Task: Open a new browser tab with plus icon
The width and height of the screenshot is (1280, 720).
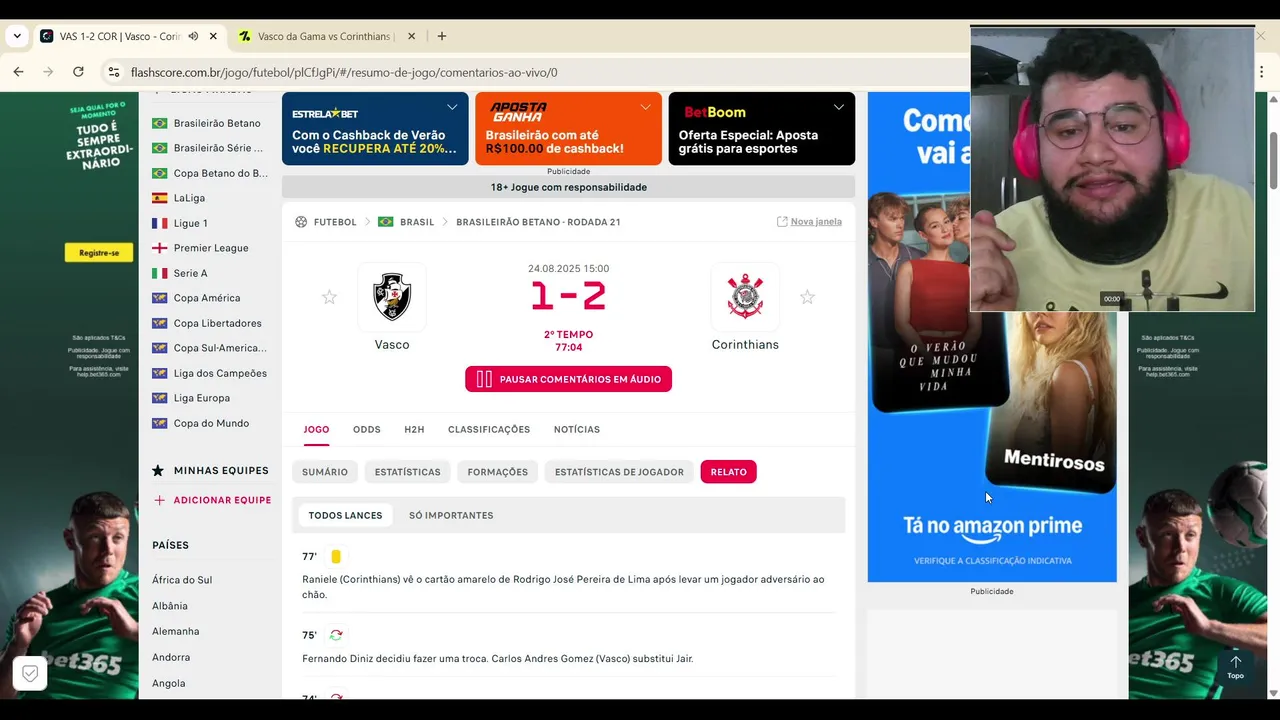Action: click(442, 36)
